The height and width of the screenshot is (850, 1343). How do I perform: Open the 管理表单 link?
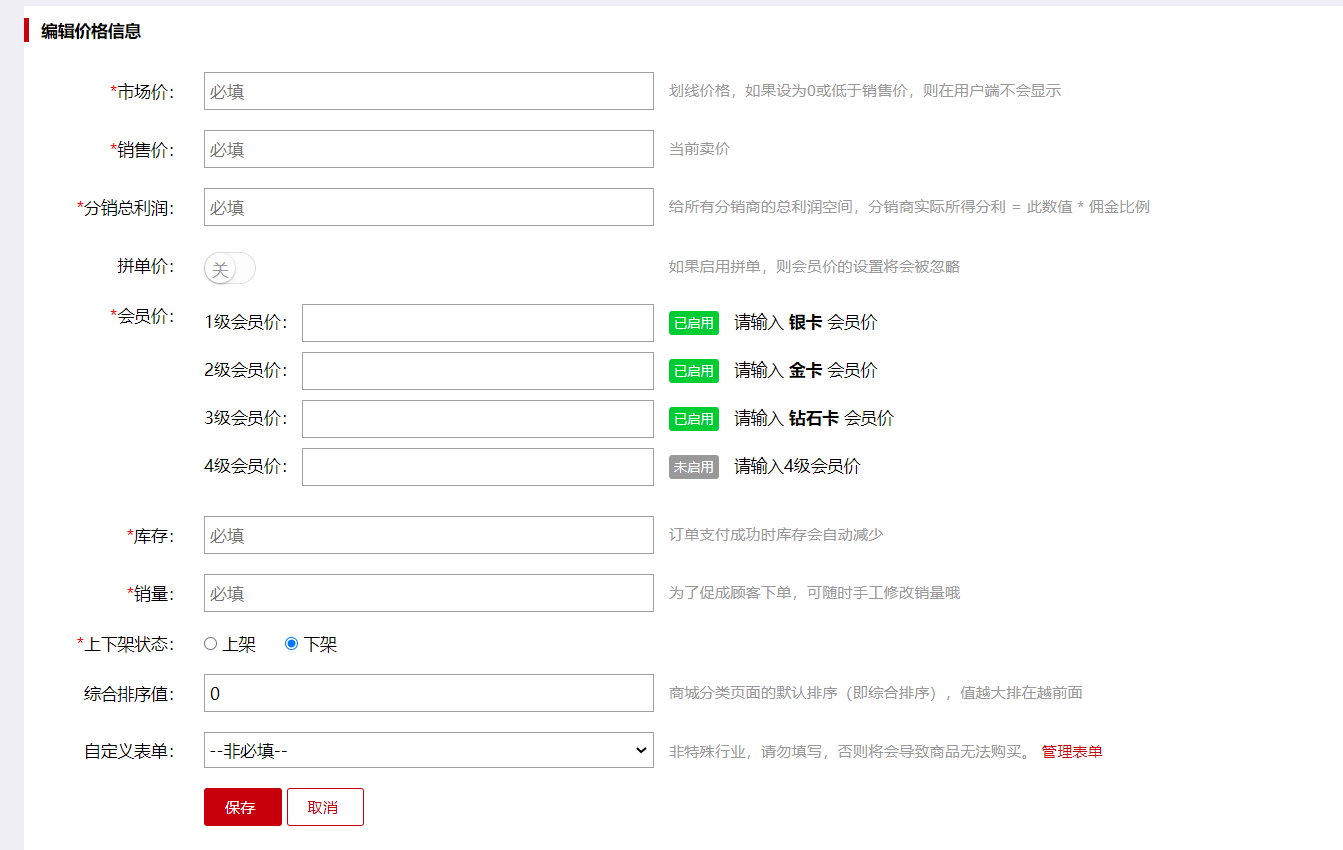point(1071,751)
